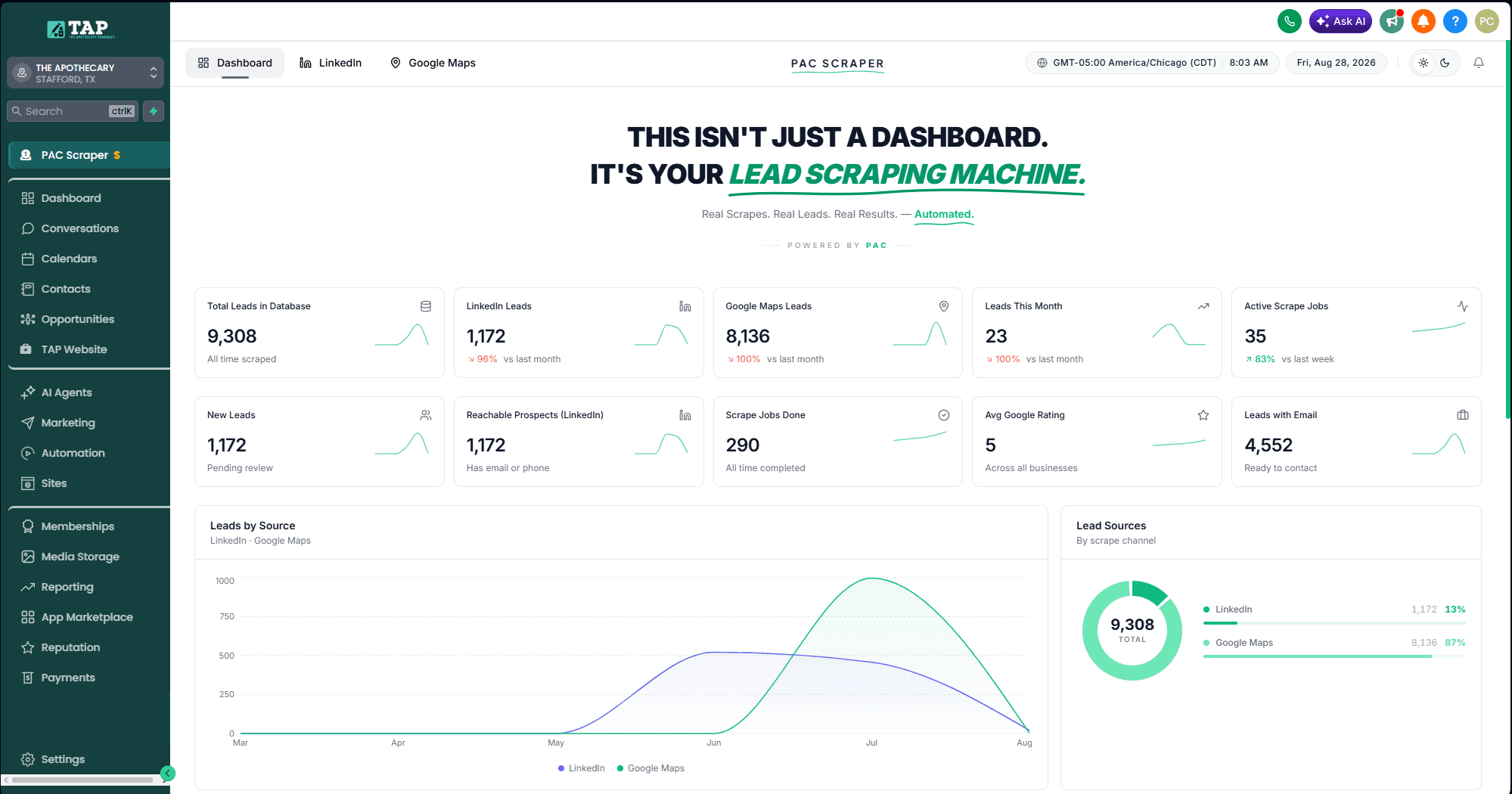This screenshot has height=794, width=1512.
Task: Open the Fri, Aug 28, 2026 date picker
Action: pos(1336,63)
